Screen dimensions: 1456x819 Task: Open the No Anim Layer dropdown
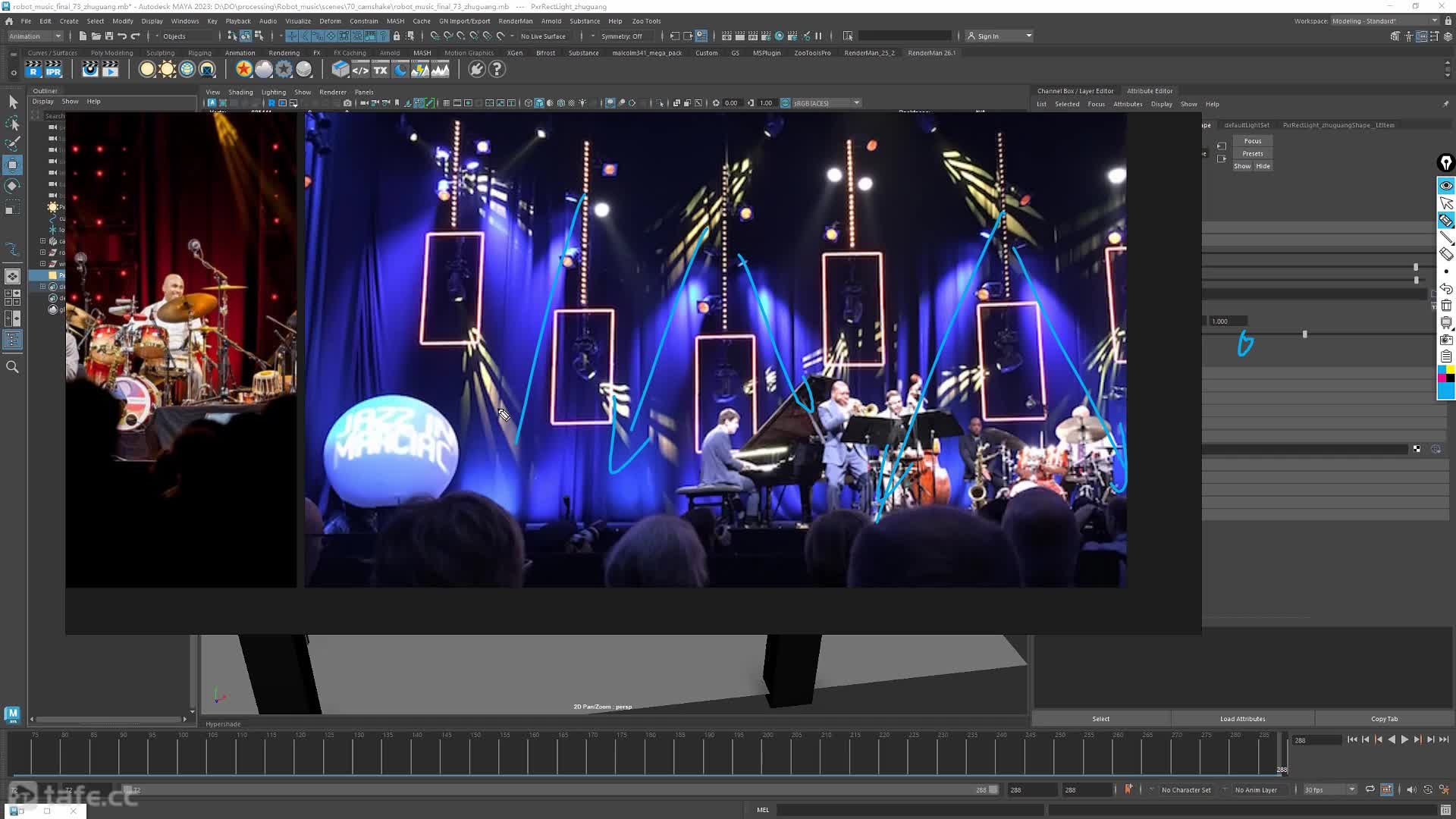tap(1256, 789)
